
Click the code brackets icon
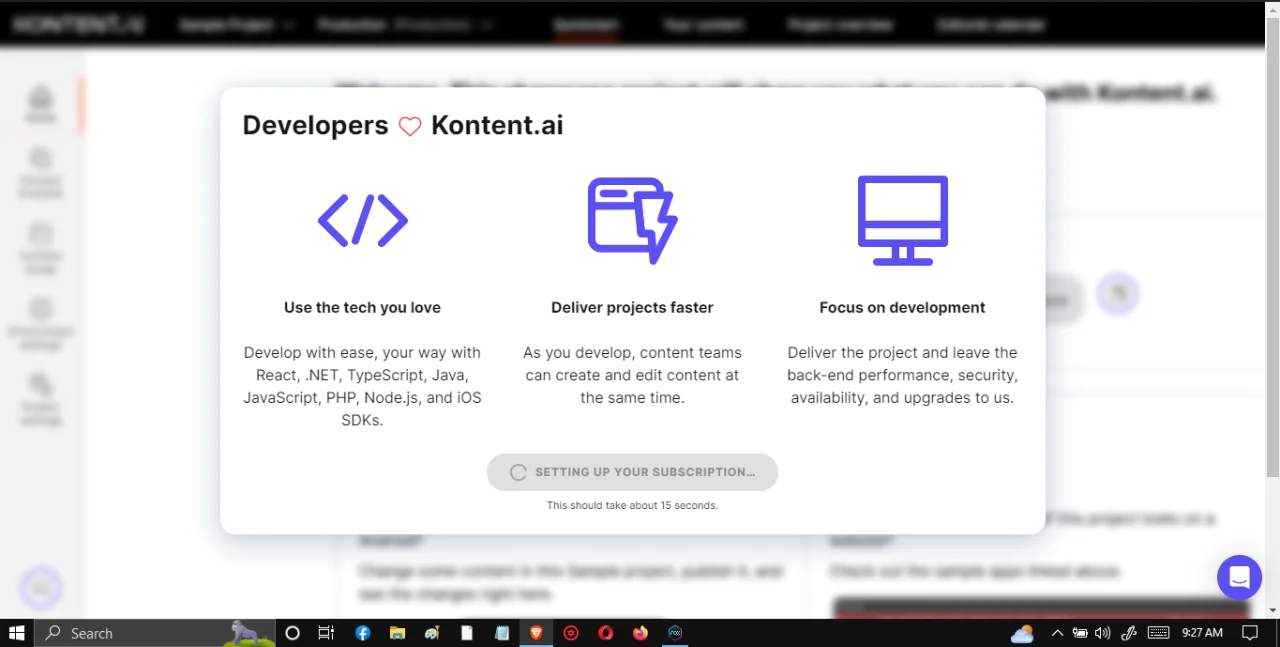coord(363,221)
